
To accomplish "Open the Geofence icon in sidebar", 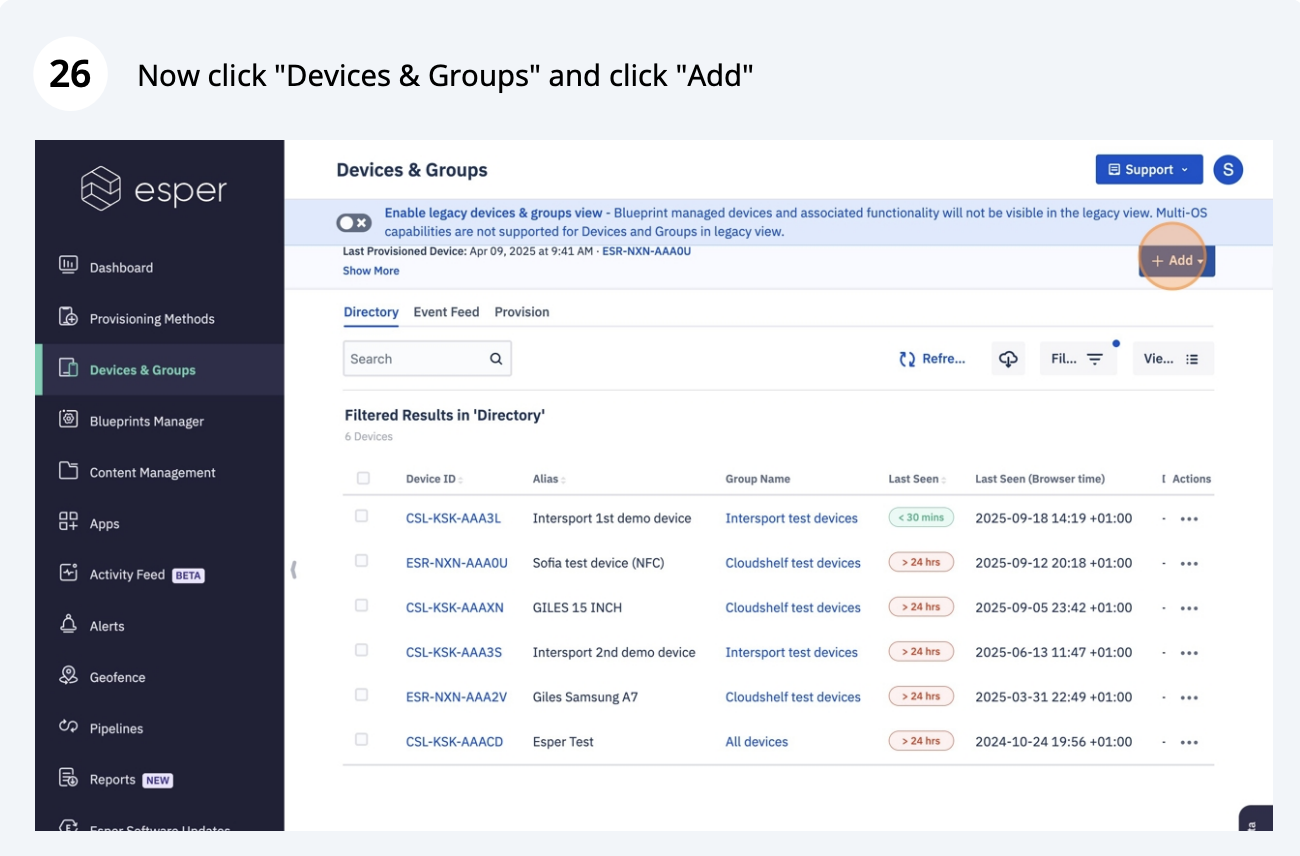I will (x=69, y=676).
